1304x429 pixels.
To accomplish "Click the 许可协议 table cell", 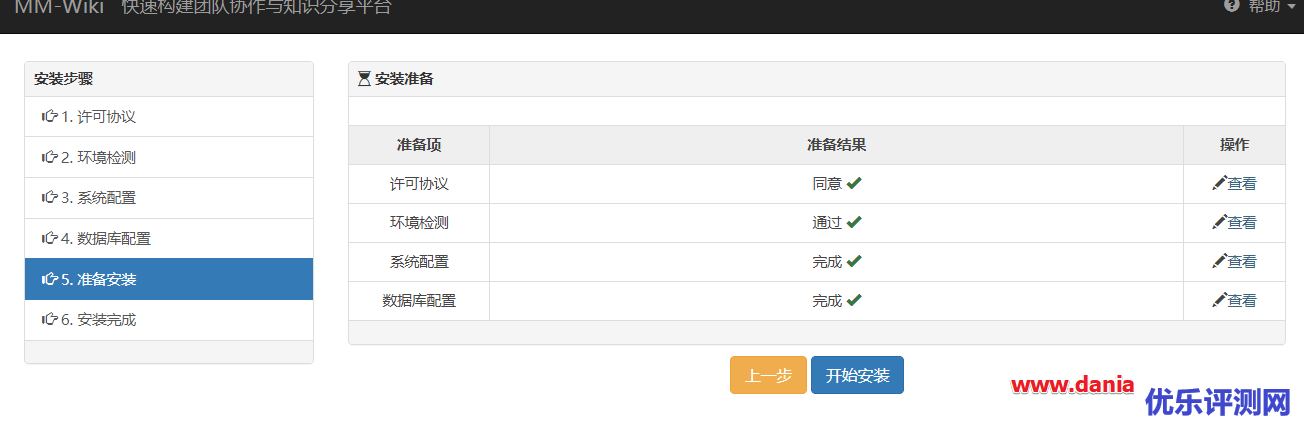I will click(419, 184).
